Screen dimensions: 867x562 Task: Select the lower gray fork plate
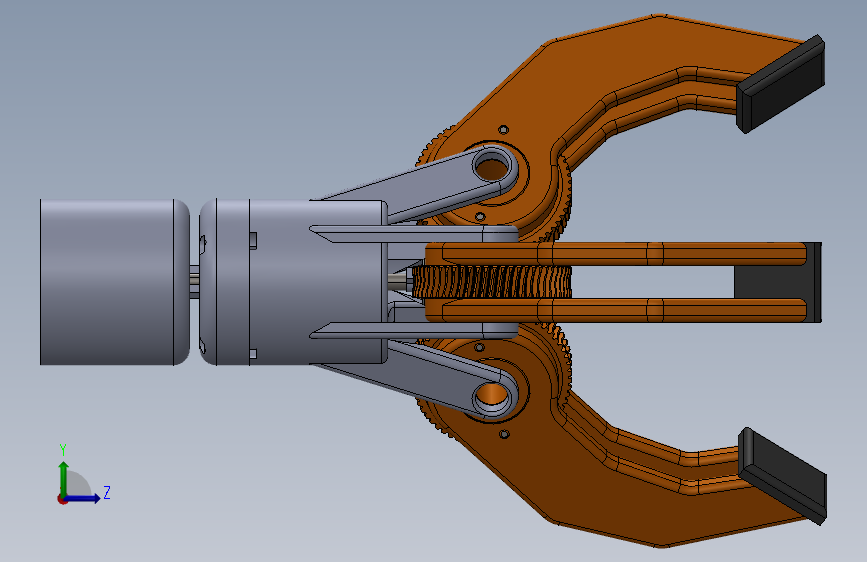pos(414,330)
